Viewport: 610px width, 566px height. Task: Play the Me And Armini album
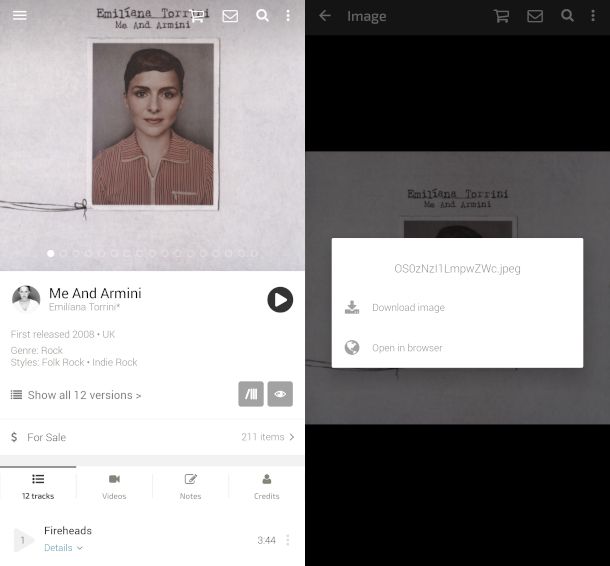click(280, 300)
